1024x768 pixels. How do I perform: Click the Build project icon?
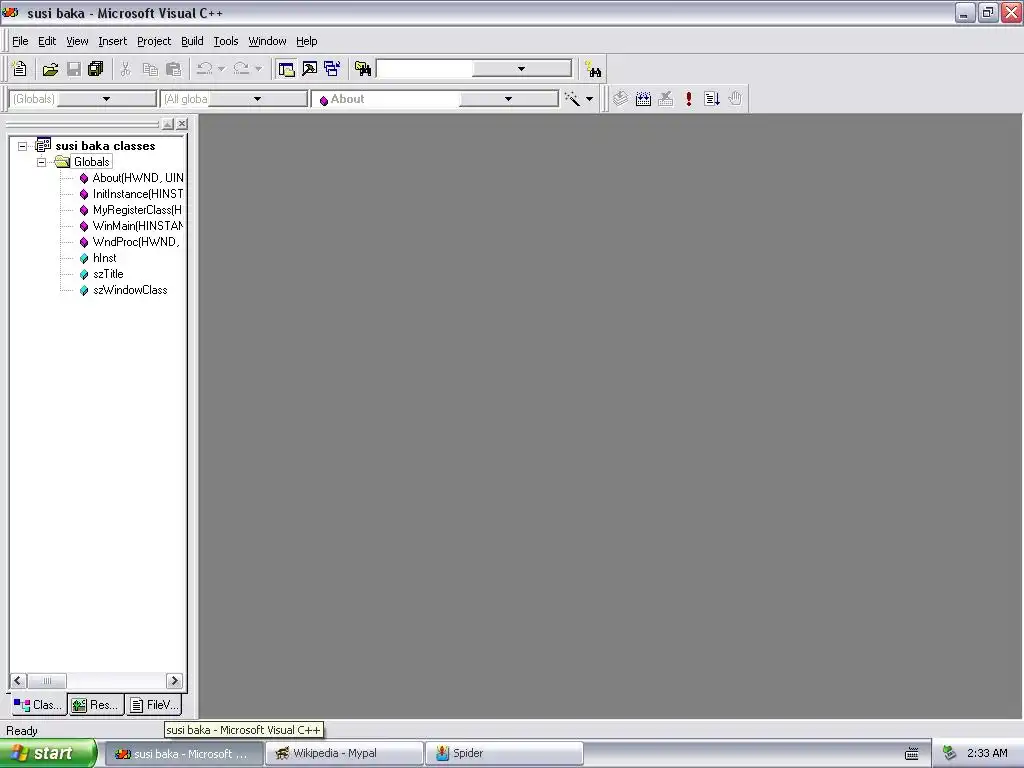643,99
